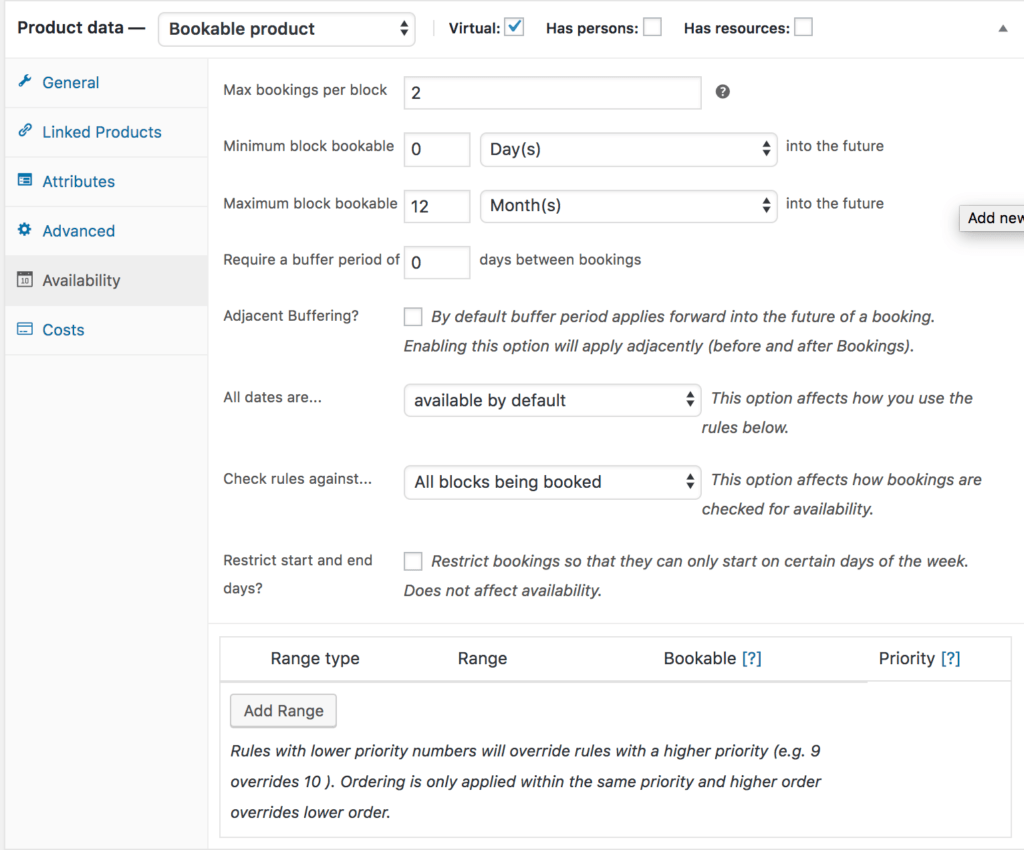
Task: Click the chain link icon for Linked Products
Action: [25, 132]
